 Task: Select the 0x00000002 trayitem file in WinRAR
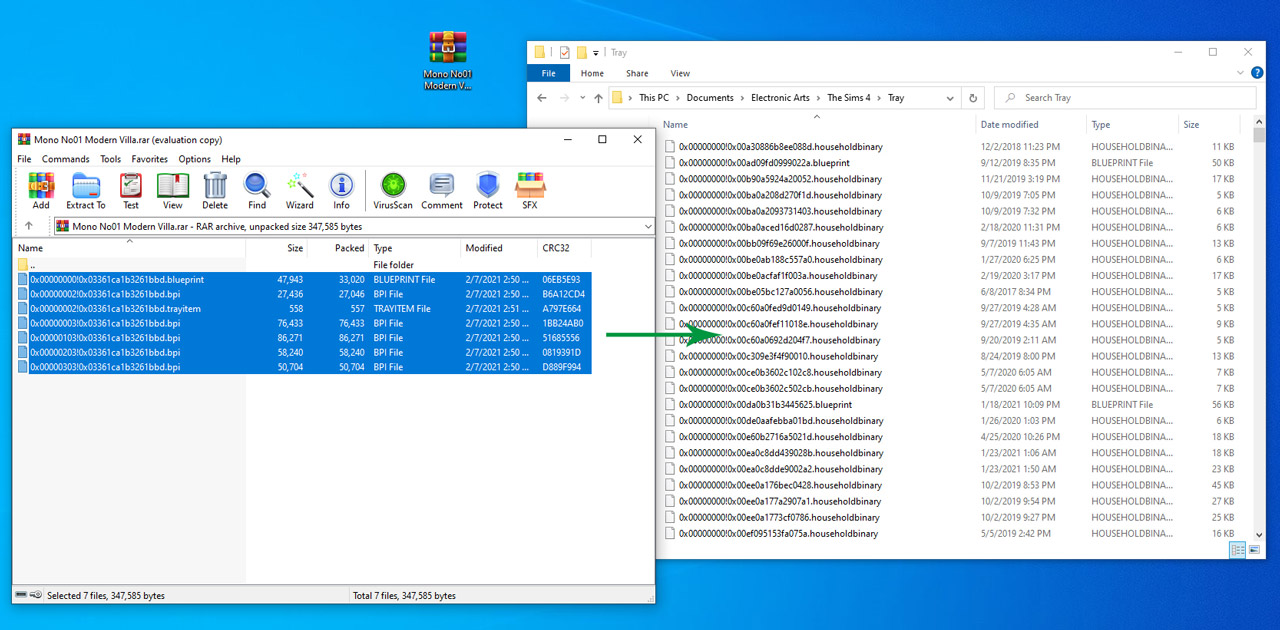pos(303,309)
